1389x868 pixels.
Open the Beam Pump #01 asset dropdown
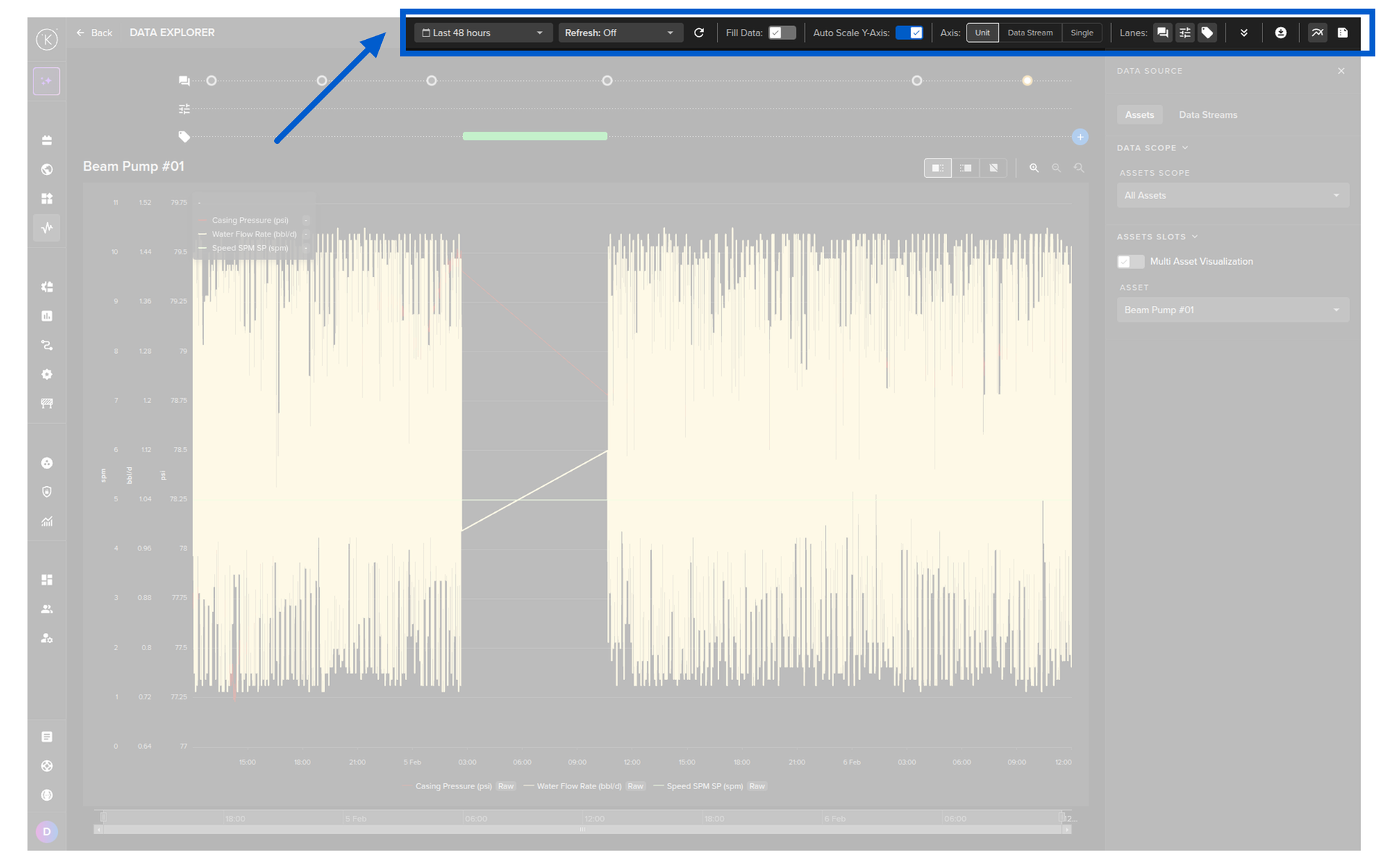[1232, 310]
